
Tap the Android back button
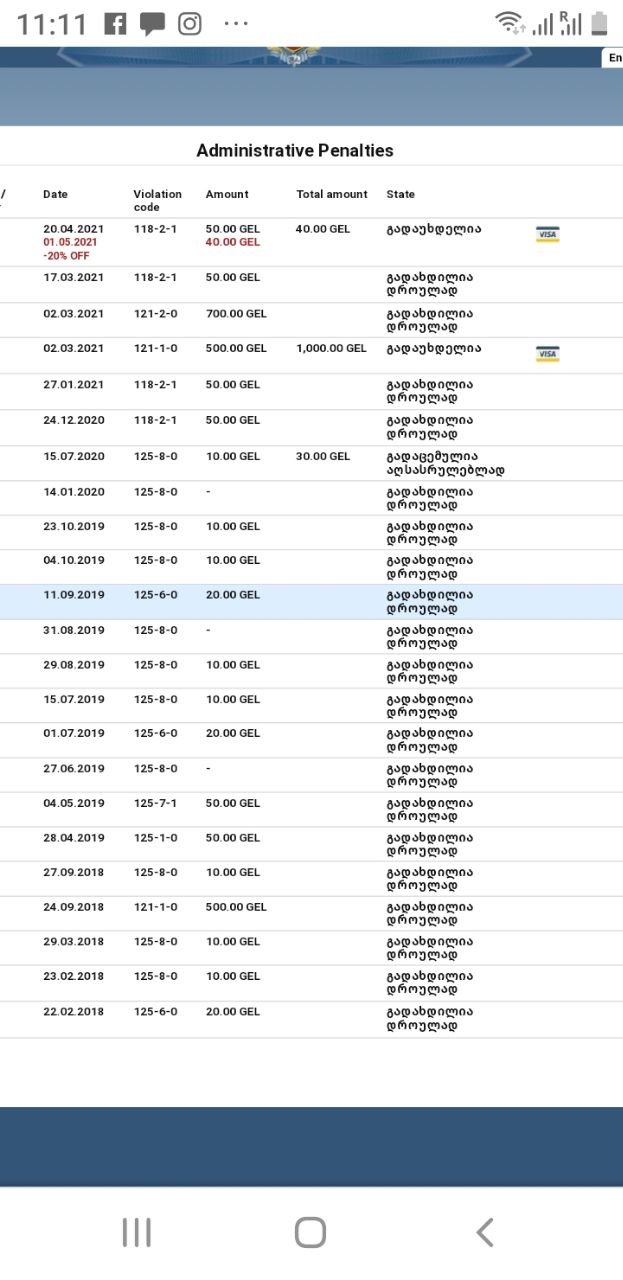click(485, 1232)
